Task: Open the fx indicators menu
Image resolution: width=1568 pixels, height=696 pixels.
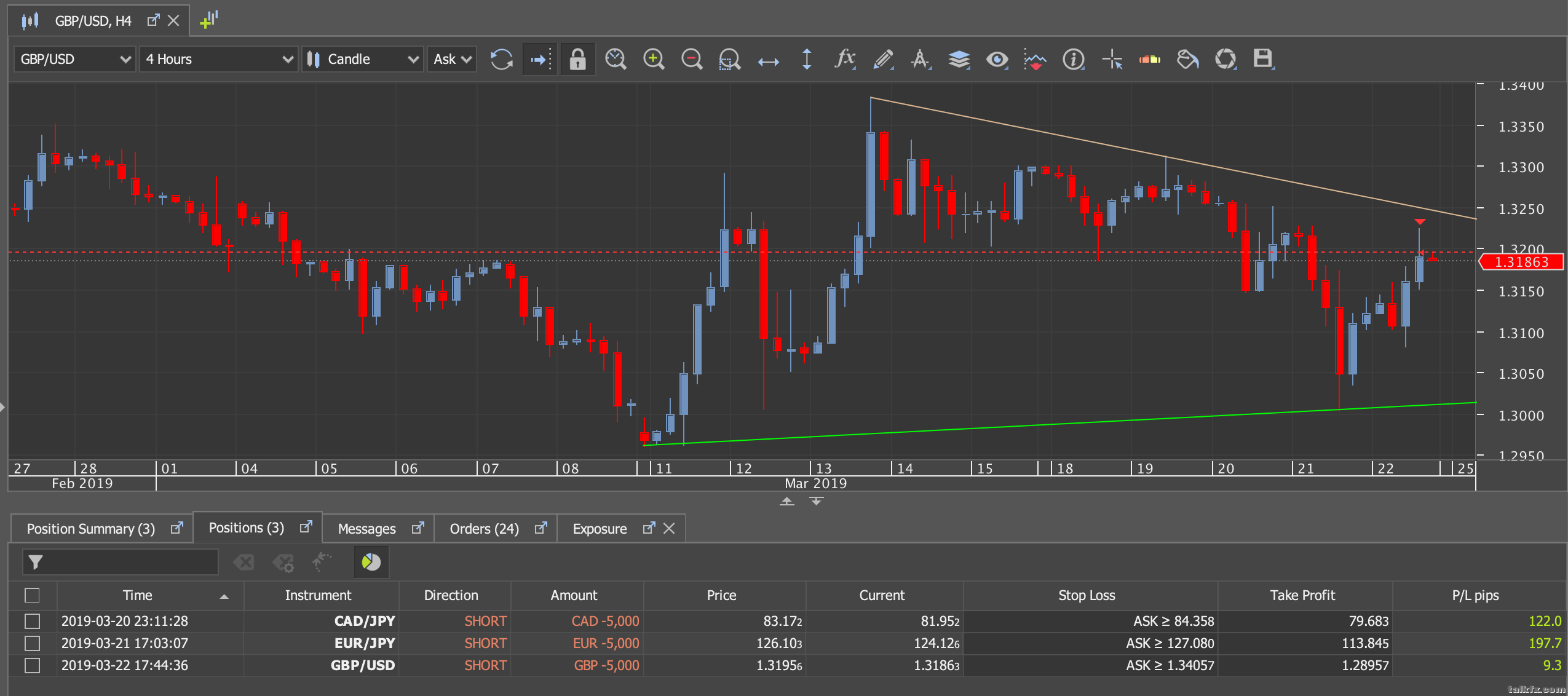Action: (845, 60)
